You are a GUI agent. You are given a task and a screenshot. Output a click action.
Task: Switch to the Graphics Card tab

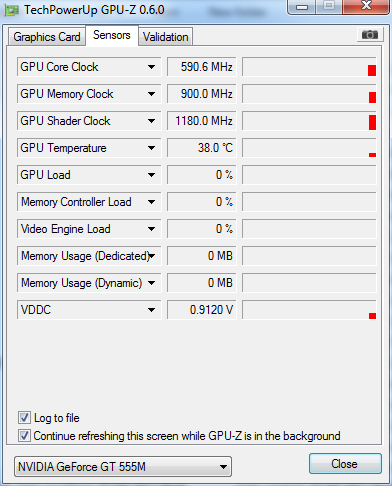pyautogui.click(x=47, y=37)
